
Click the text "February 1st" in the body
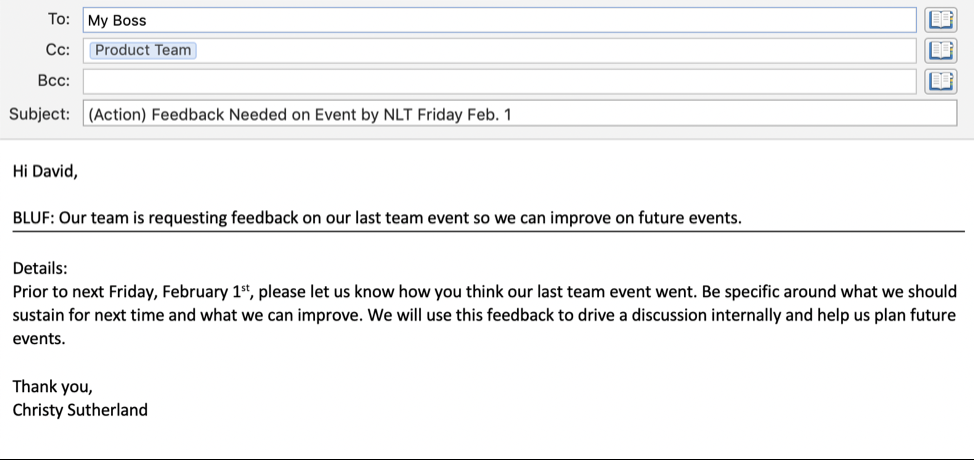[x=206, y=292]
